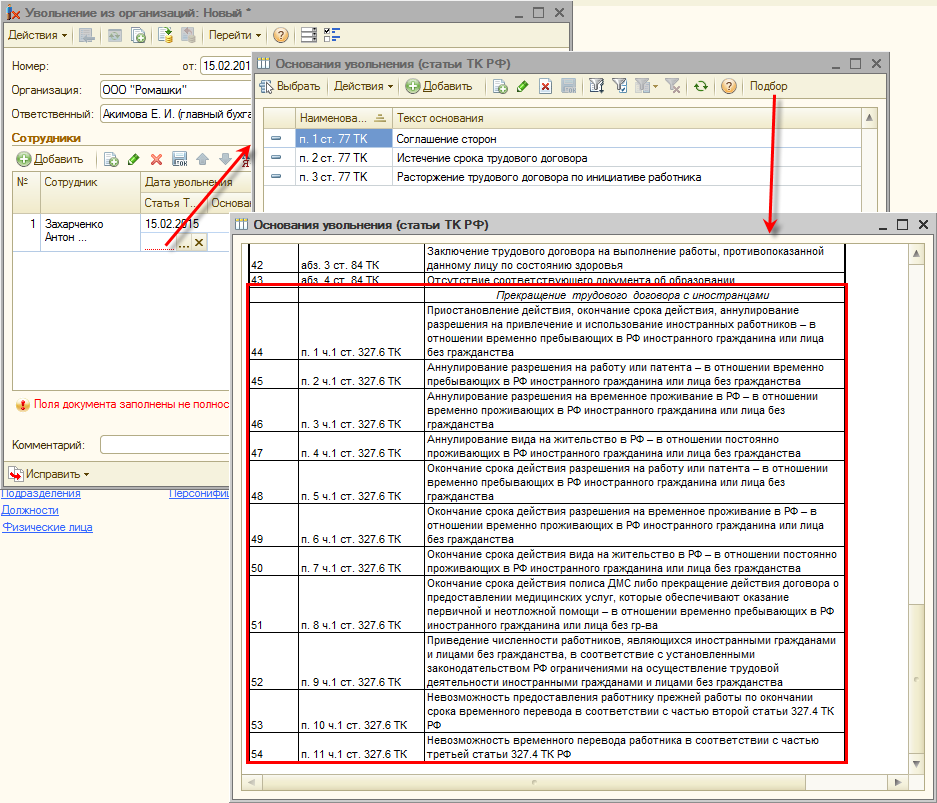The width and height of the screenshot is (937, 803).
Task: Click the move row up arrow in the Сотрудники toolbar
Action: tap(202, 159)
